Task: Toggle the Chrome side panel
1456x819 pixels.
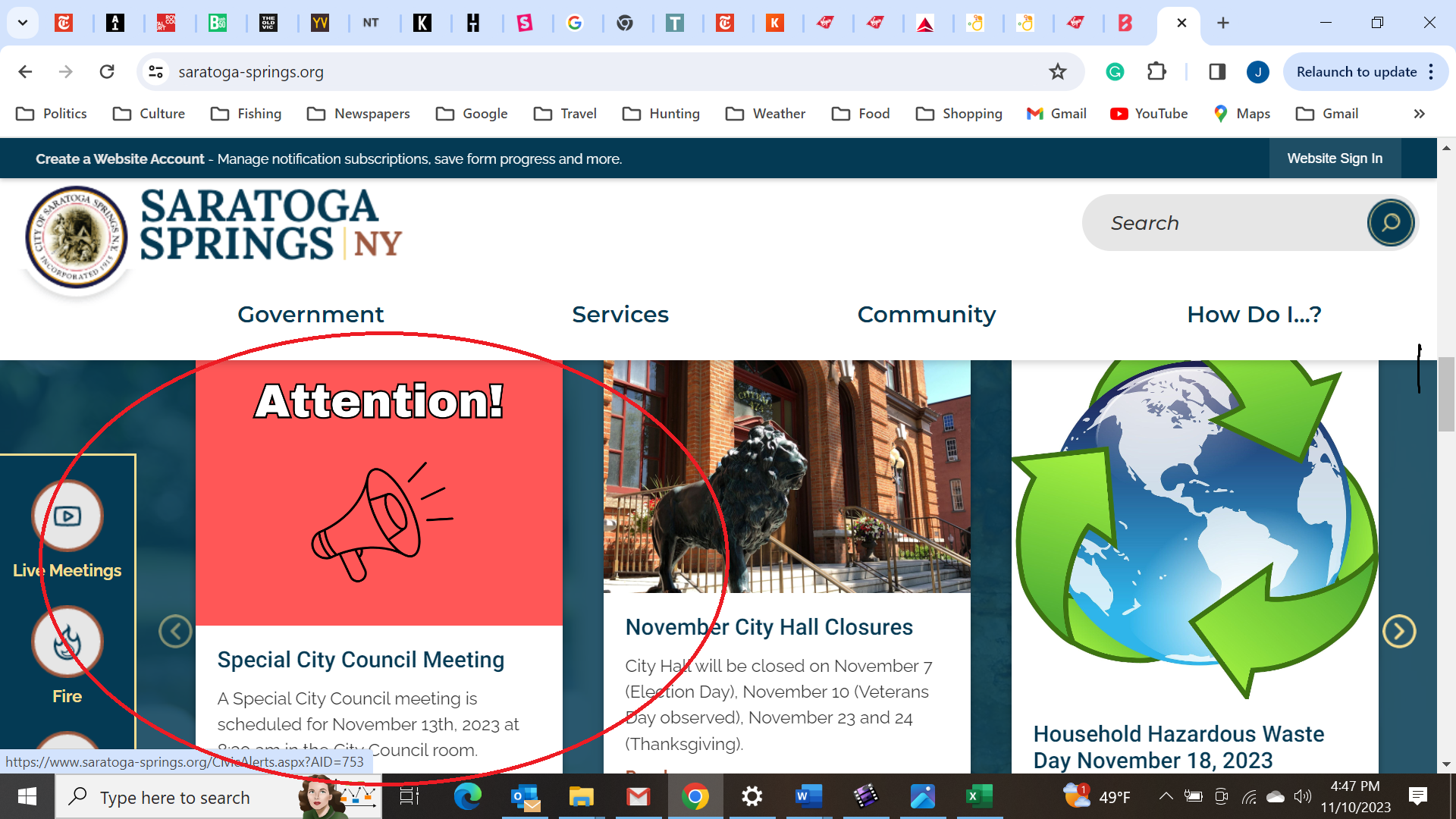Action: pyautogui.click(x=1217, y=72)
